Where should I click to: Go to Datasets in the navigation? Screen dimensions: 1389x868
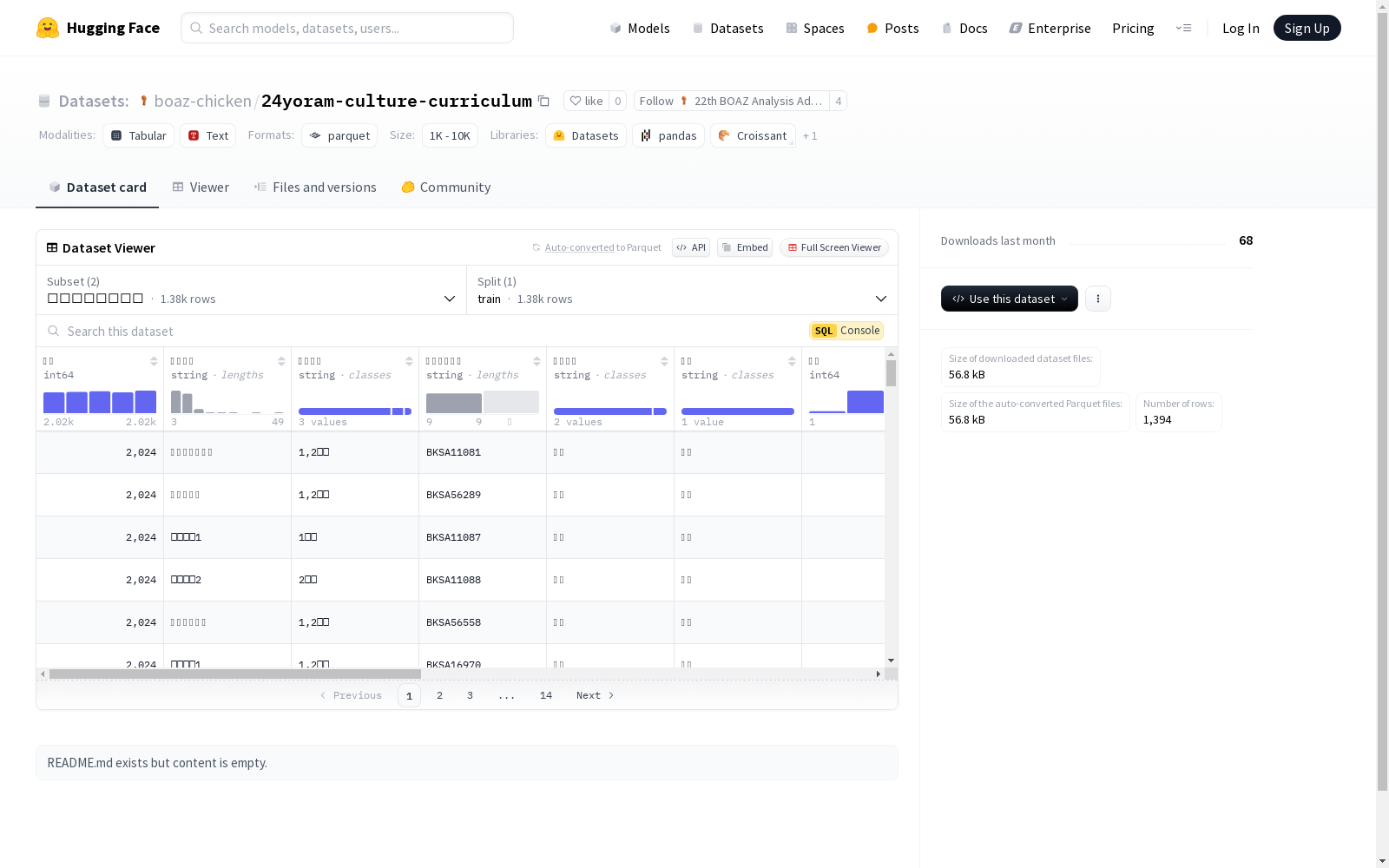coord(727,28)
